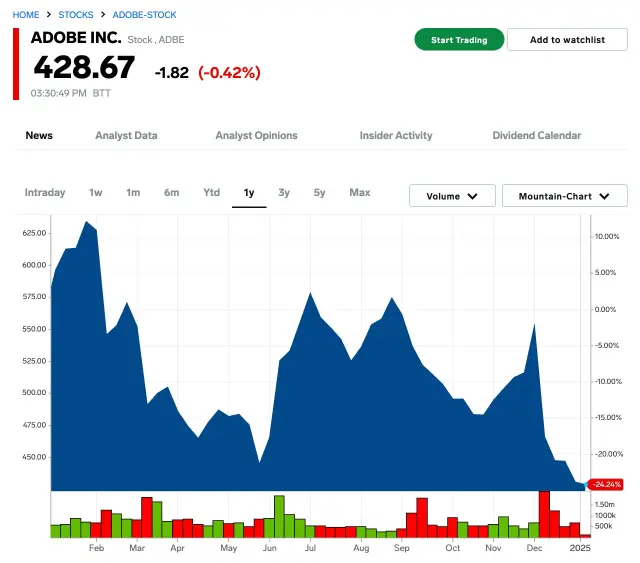Open the Dividend Calendar tab

(x=536, y=136)
